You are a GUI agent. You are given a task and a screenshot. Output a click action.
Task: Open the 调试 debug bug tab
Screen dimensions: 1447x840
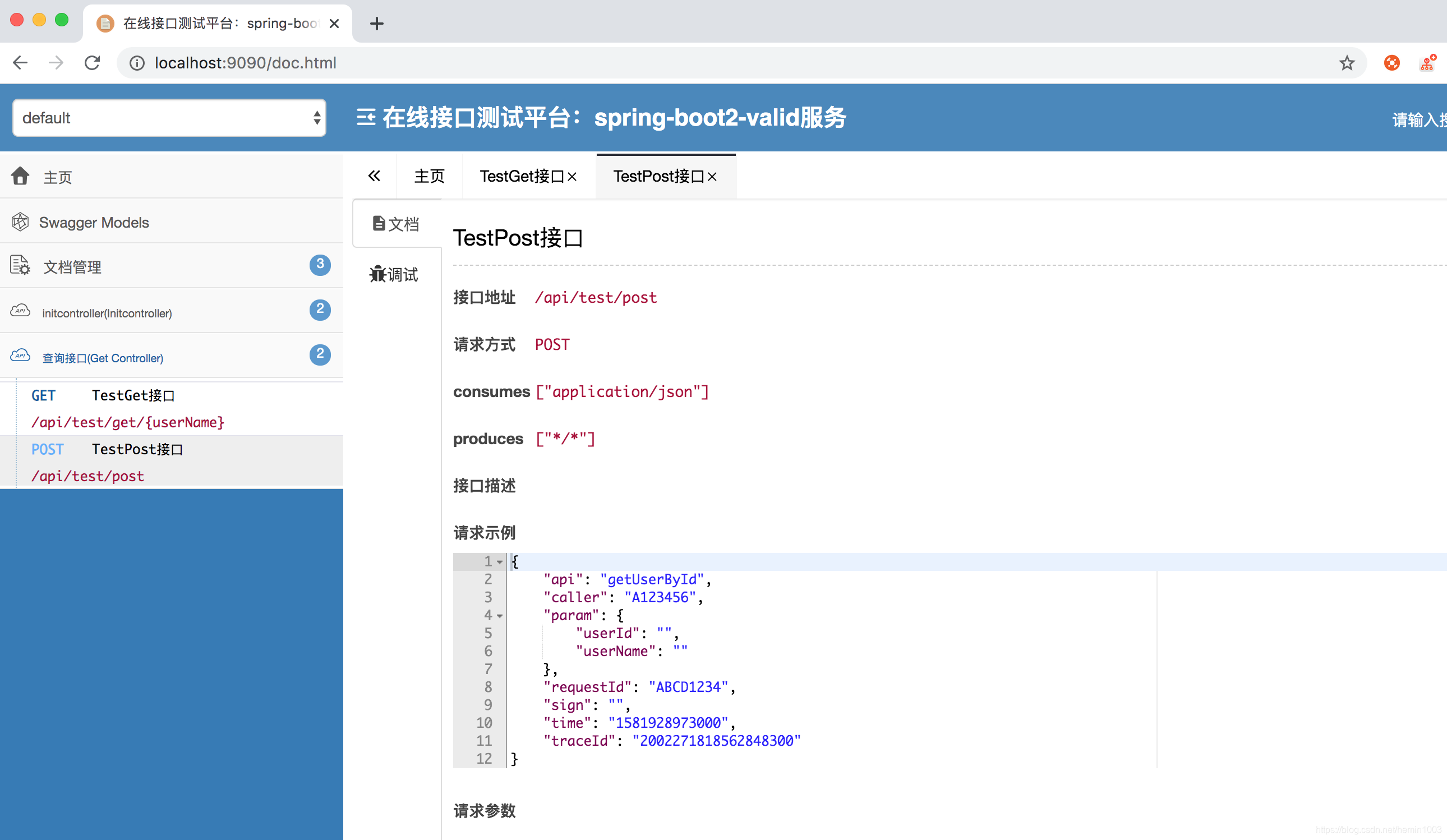(394, 274)
